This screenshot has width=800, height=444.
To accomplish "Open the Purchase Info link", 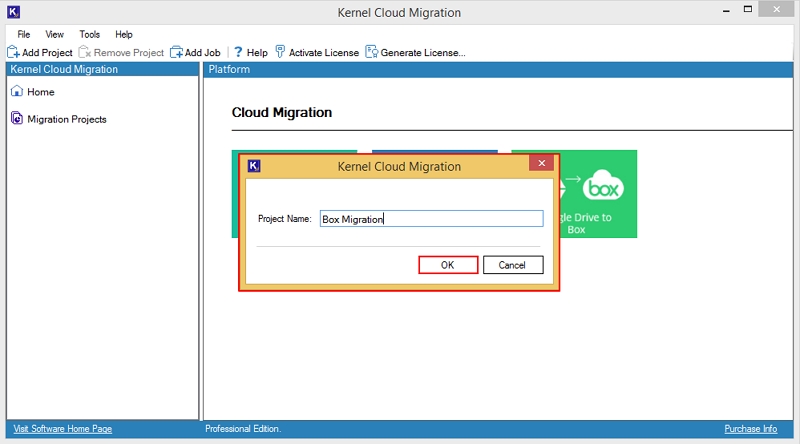I will pyautogui.click(x=751, y=429).
